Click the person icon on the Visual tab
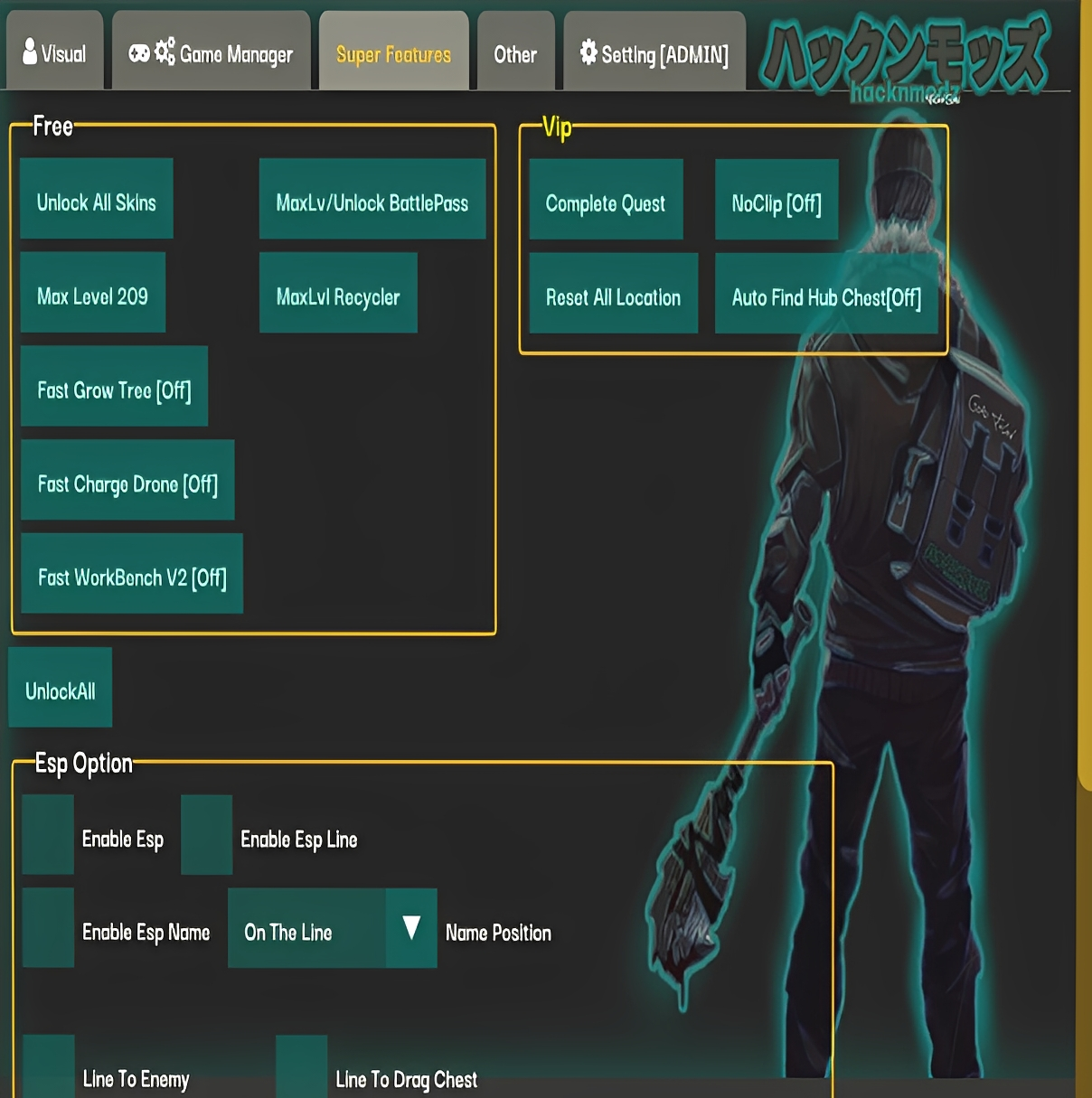 (30, 52)
